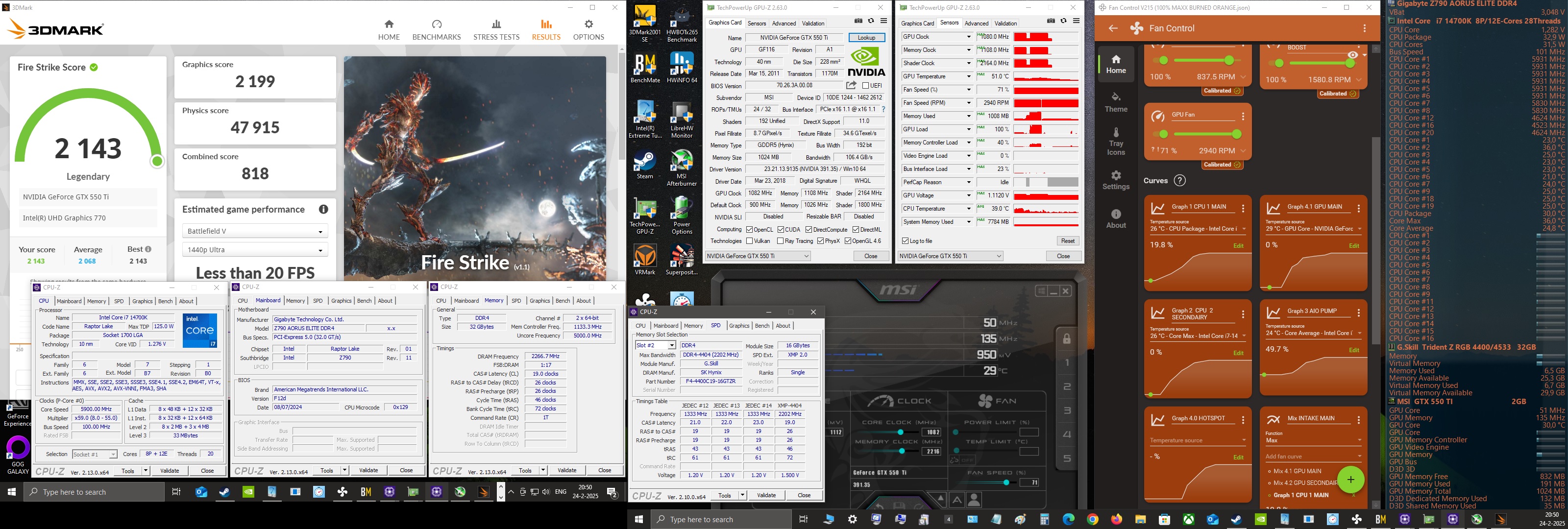Click refresh icon in GPU-Z Sensors window
The image size is (1568, 529).
point(1063,21)
